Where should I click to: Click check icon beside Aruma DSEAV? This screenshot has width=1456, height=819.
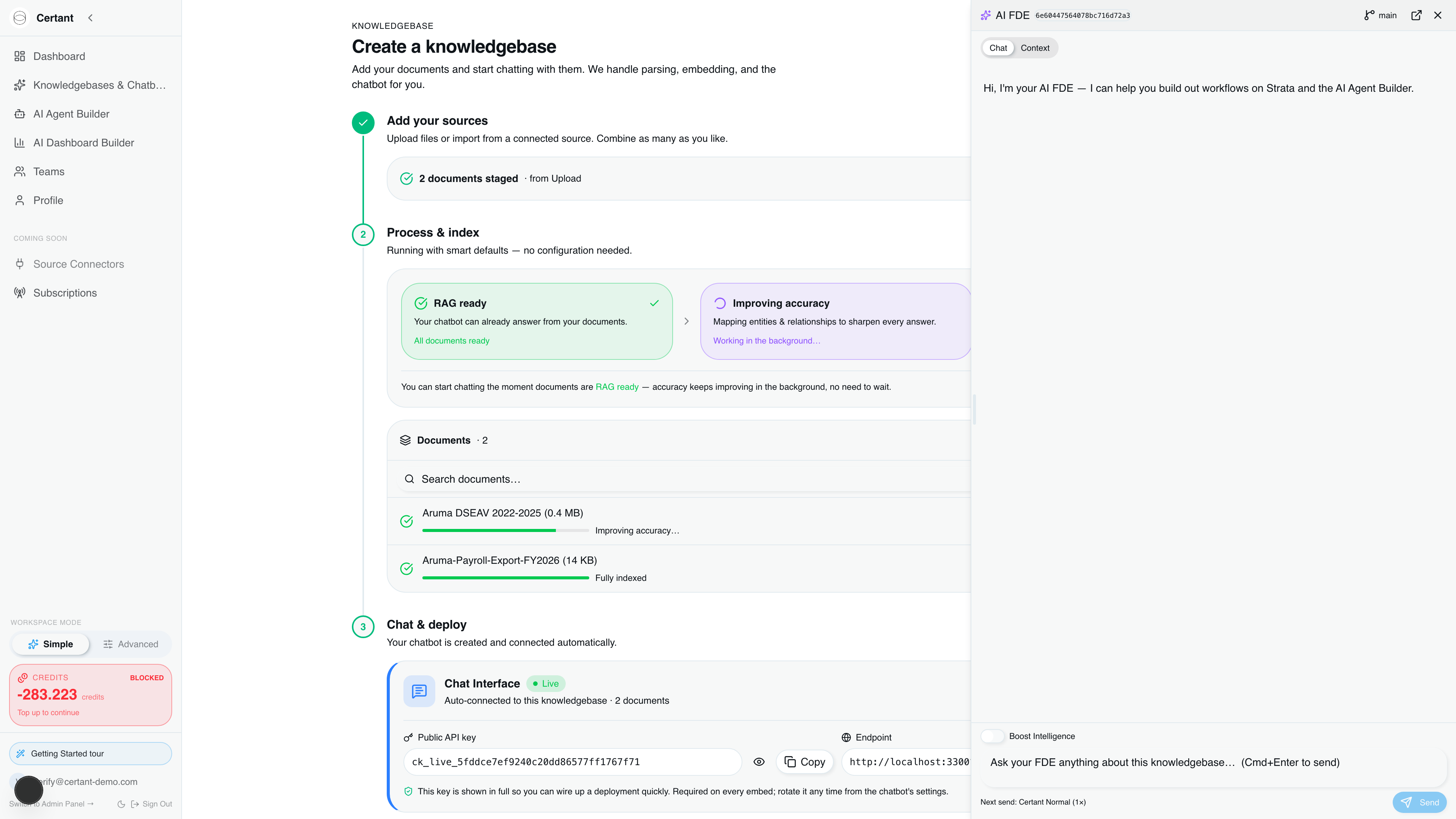tap(406, 521)
